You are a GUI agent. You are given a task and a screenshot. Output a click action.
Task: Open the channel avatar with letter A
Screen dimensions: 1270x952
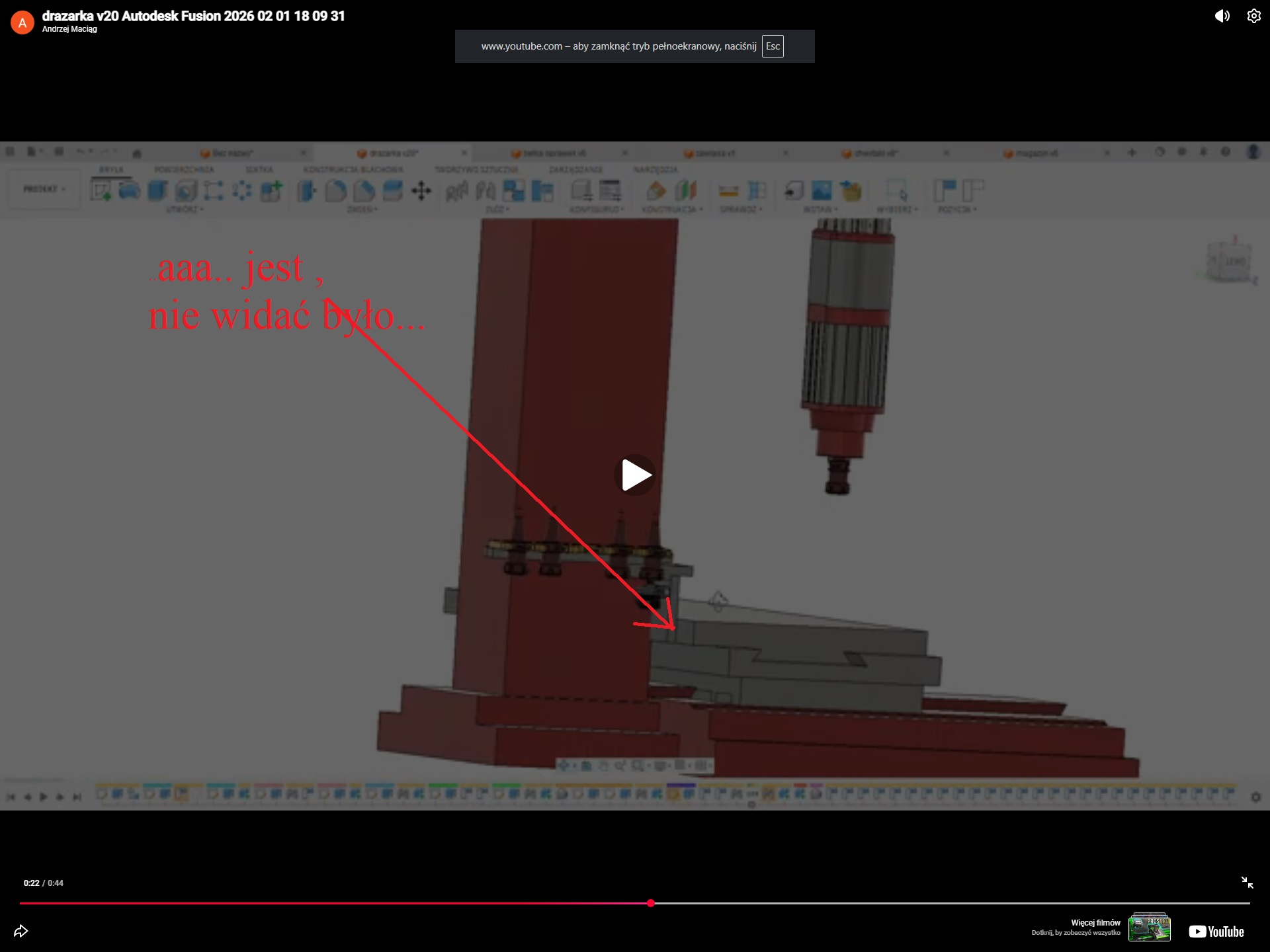22,22
